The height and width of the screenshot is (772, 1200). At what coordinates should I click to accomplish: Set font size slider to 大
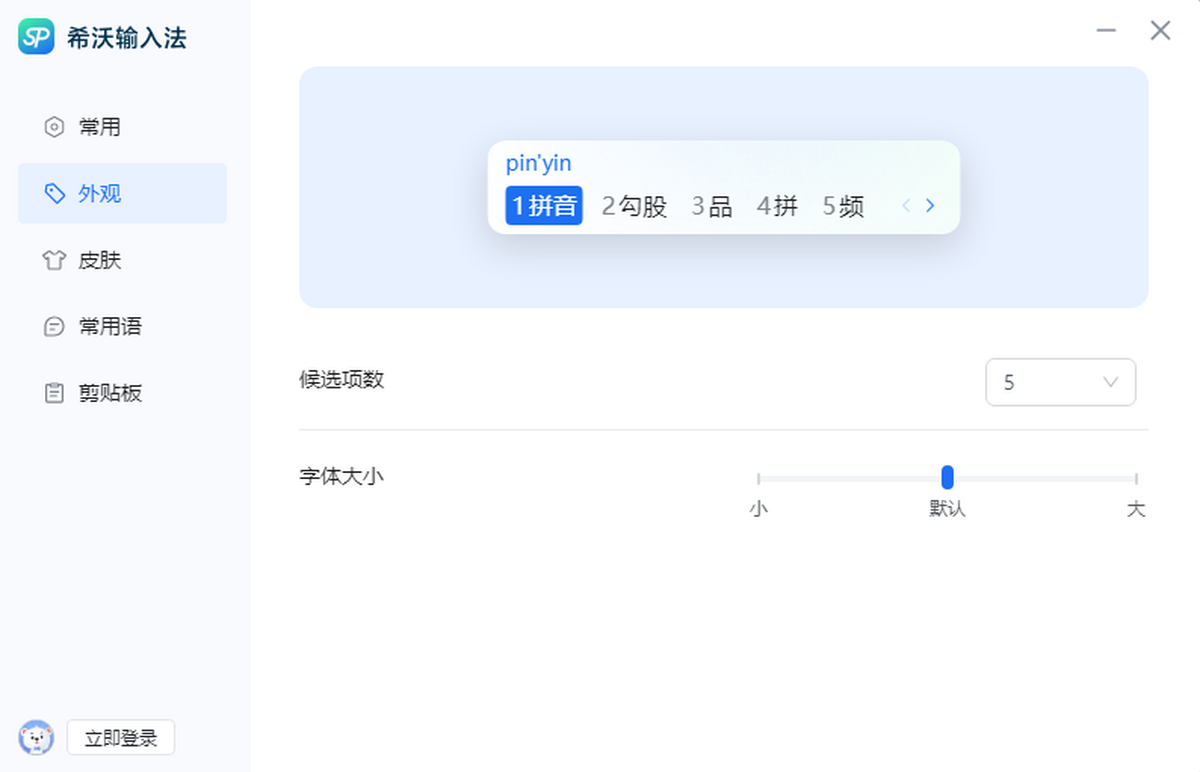1136,479
